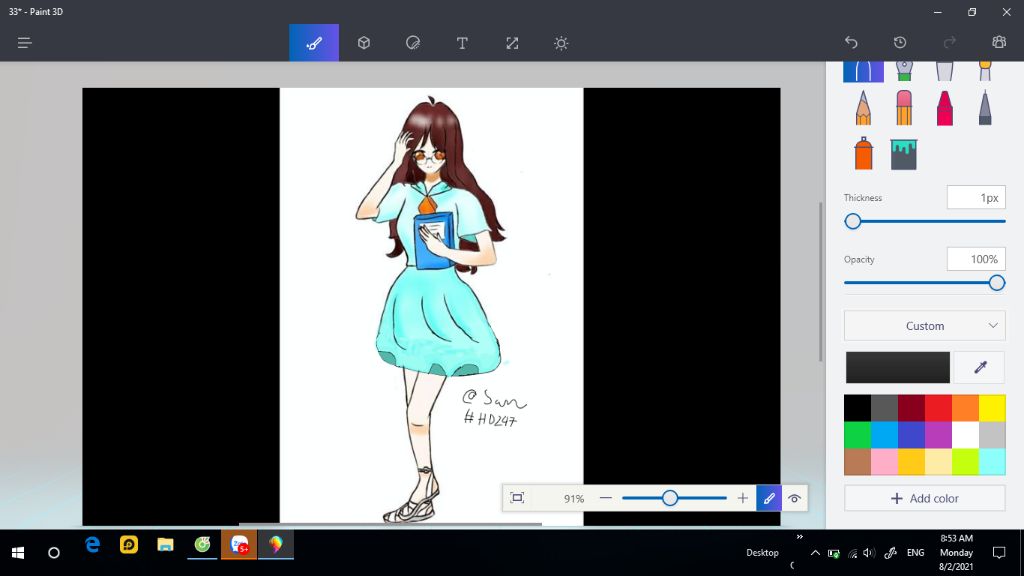Open the Text tab
The width and height of the screenshot is (1024, 576).
click(462, 43)
